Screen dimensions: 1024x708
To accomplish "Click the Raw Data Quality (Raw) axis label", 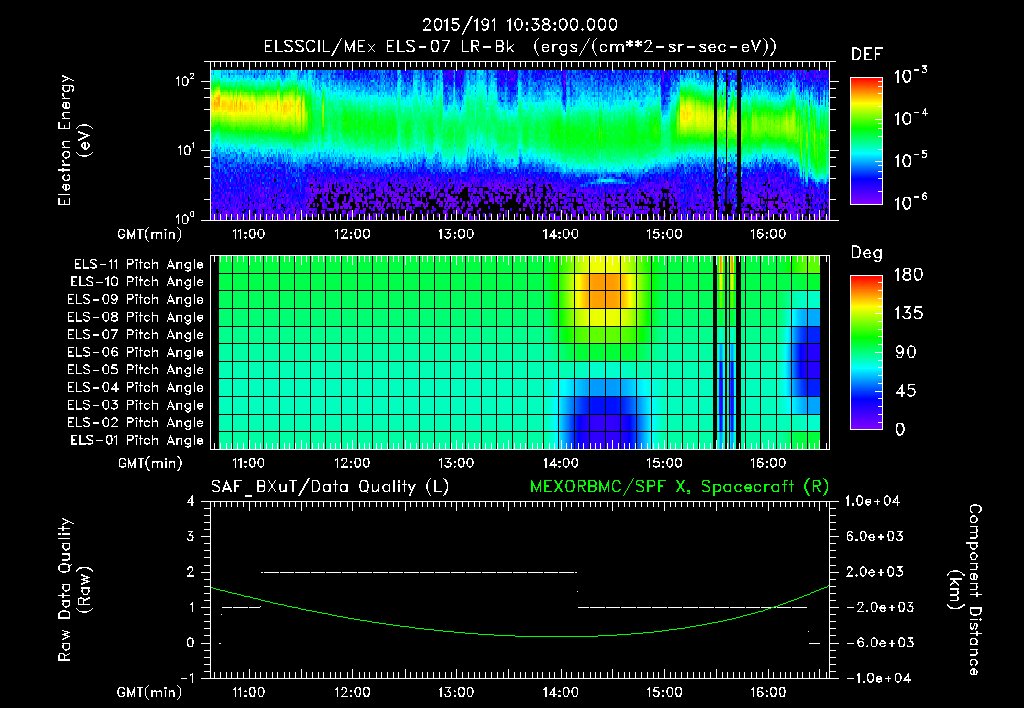I will [x=73, y=590].
